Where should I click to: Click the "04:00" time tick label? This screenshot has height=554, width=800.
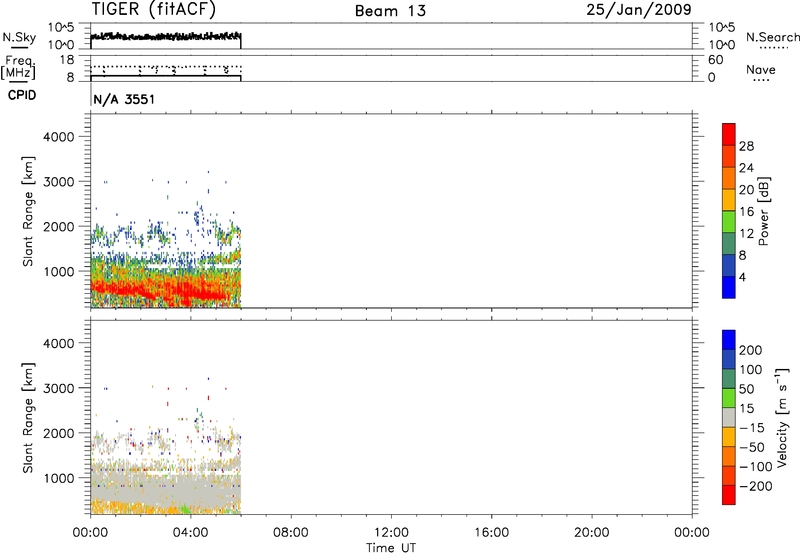click(190, 533)
